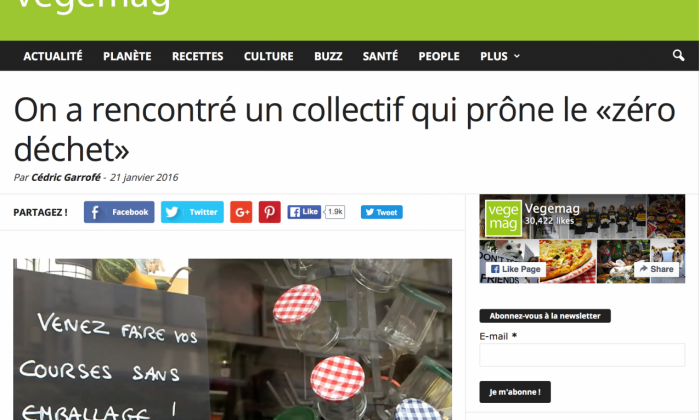
Task: Open the PLANÈTE navigation item
Action: pyautogui.click(x=127, y=56)
